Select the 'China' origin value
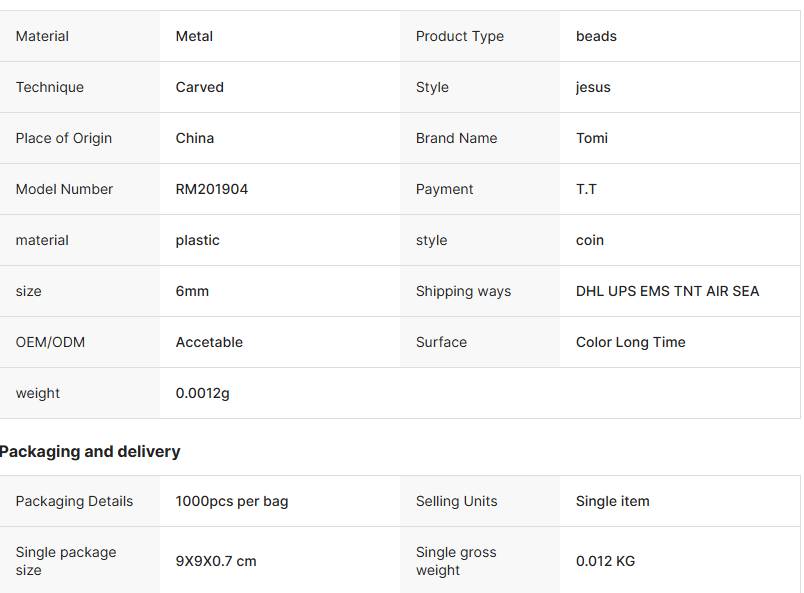Screen dimensions: 804x593 click(195, 138)
